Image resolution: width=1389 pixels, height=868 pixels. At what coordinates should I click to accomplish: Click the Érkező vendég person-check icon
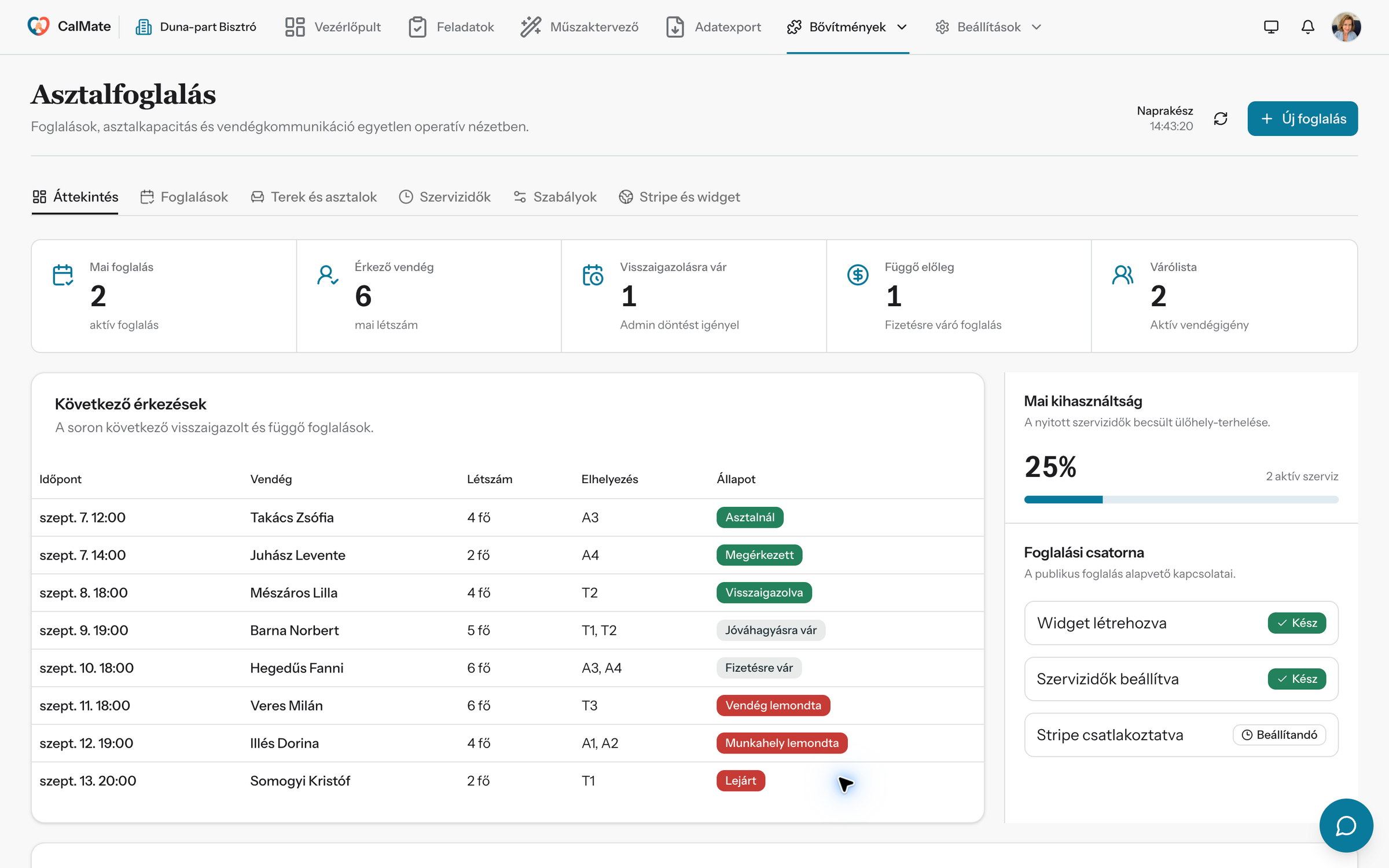(x=328, y=275)
